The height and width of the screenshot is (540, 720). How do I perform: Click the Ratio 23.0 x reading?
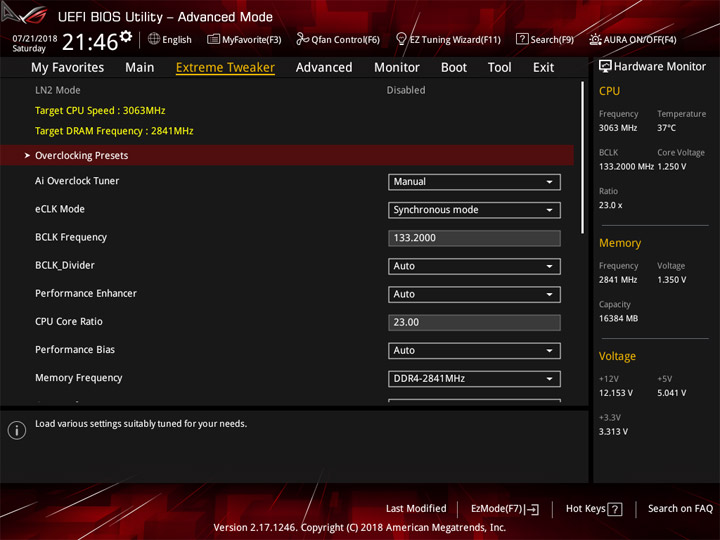tap(611, 205)
